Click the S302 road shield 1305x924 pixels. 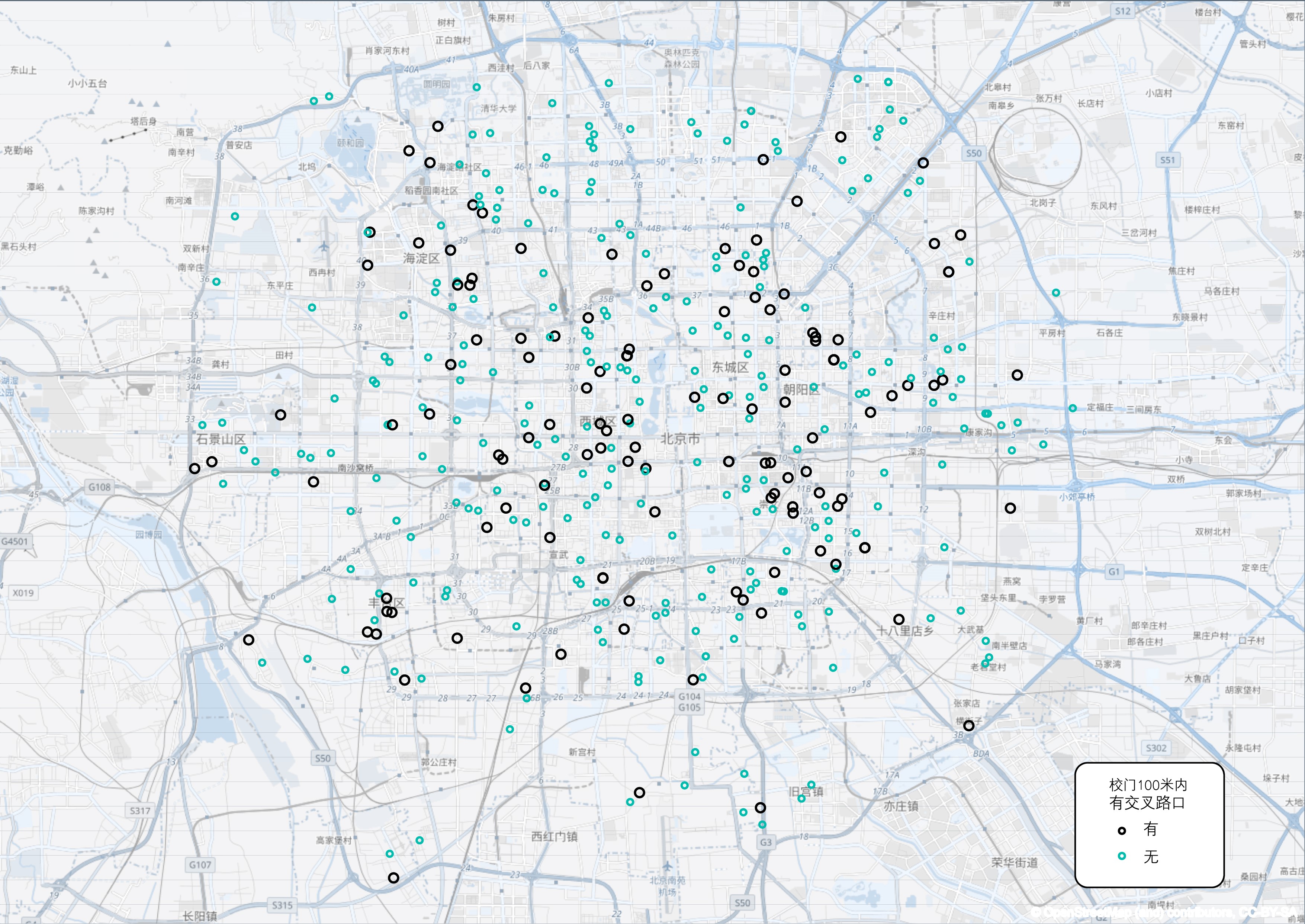1156,748
